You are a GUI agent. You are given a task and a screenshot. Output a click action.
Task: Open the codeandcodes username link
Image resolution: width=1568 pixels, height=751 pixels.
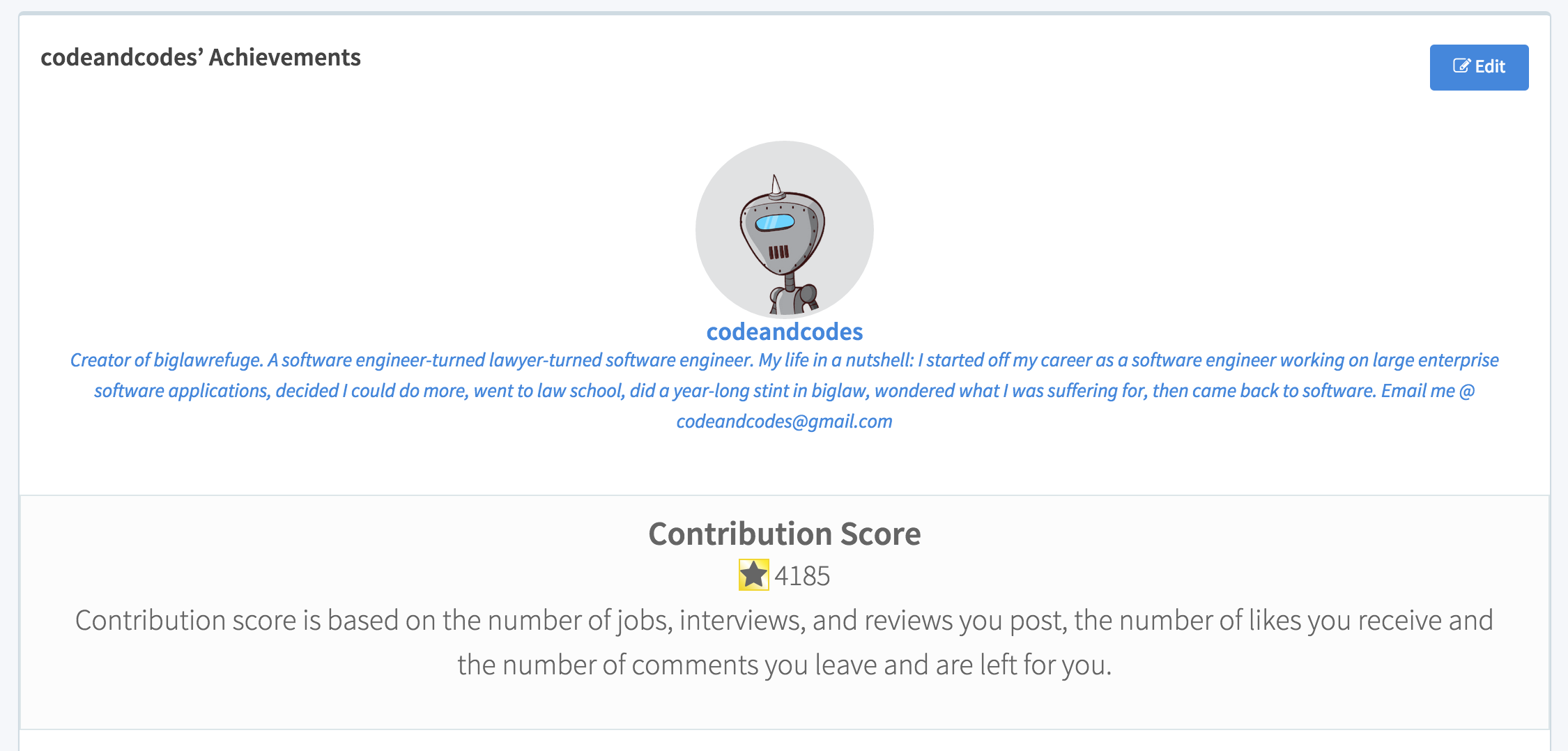click(784, 332)
